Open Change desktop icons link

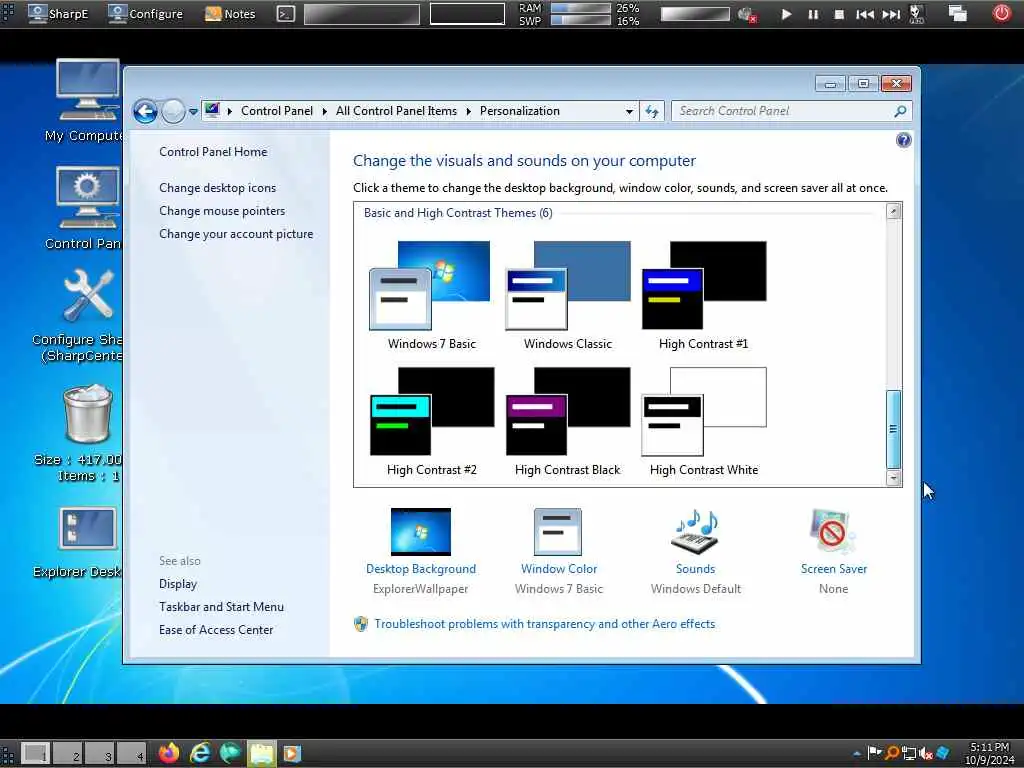coord(217,187)
